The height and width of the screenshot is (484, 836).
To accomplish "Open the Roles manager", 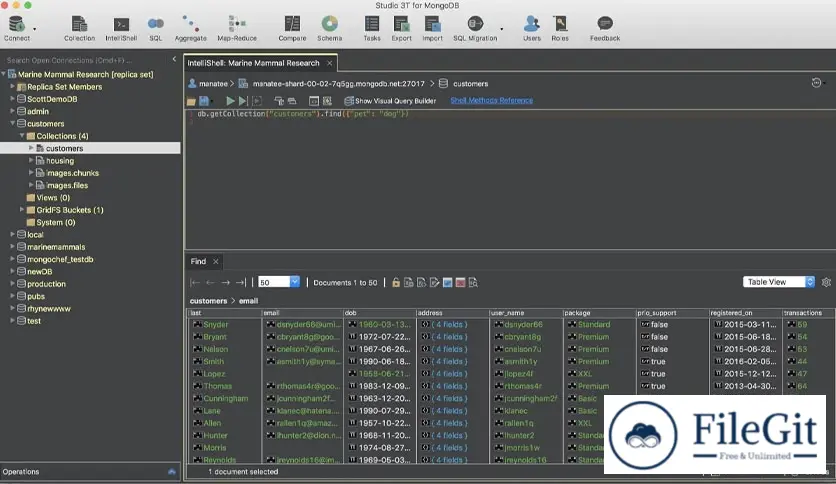I will tap(560, 28).
